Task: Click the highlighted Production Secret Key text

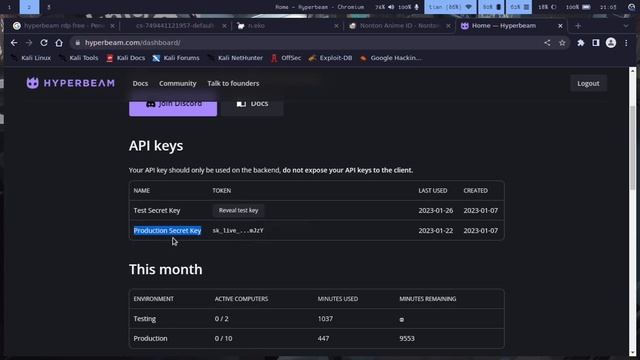Action: pos(167,231)
